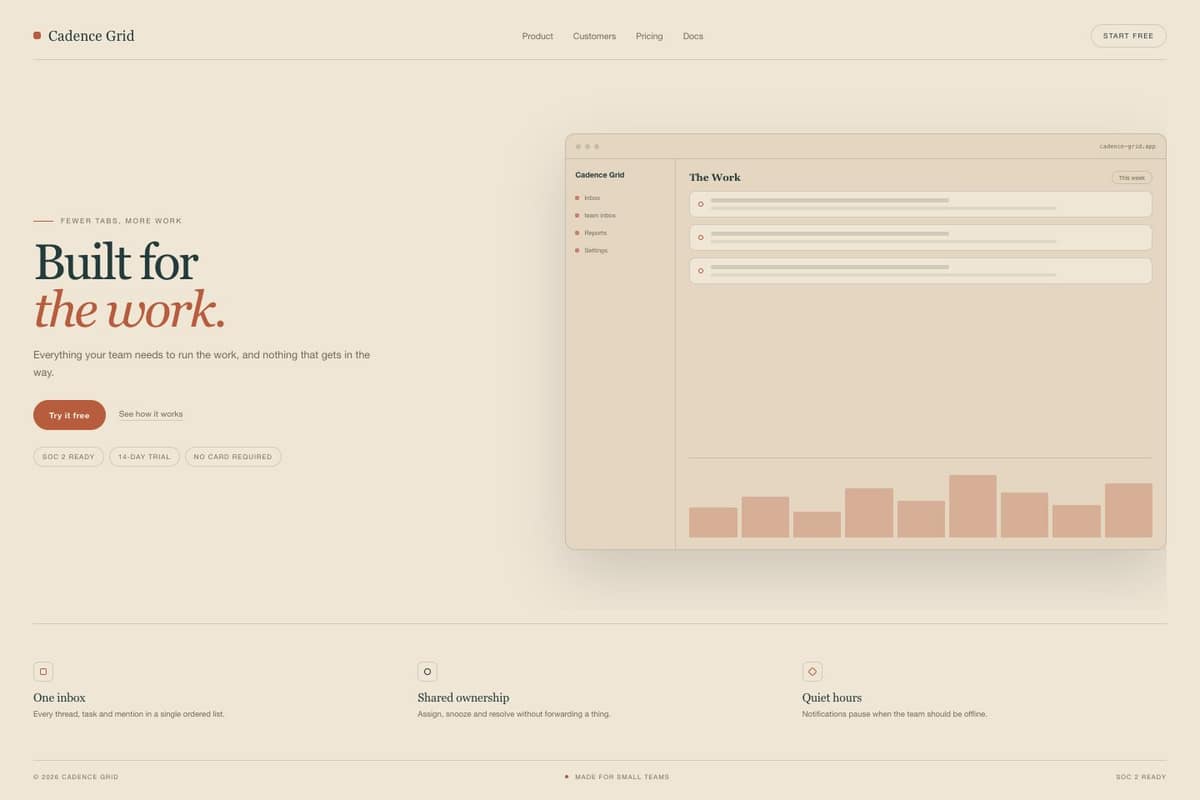Click the Team inbox bullet in mockup sidebar
Image resolution: width=1200 pixels, height=800 pixels.
point(577,215)
